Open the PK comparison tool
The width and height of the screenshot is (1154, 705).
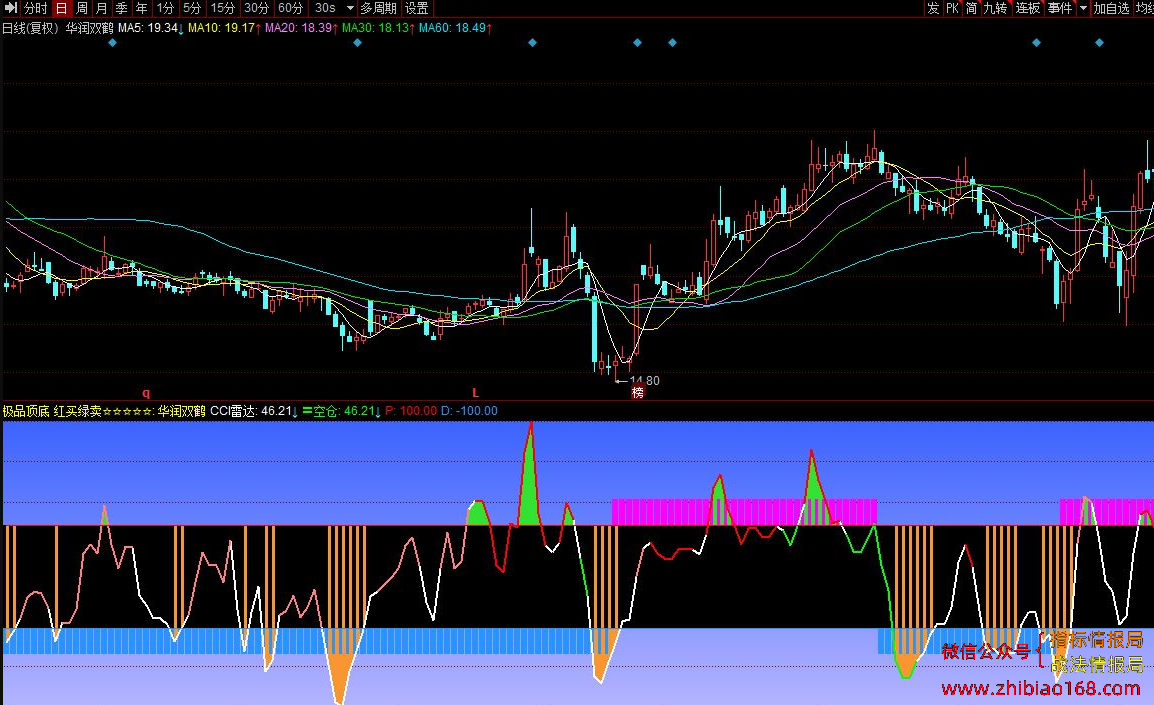[952, 8]
